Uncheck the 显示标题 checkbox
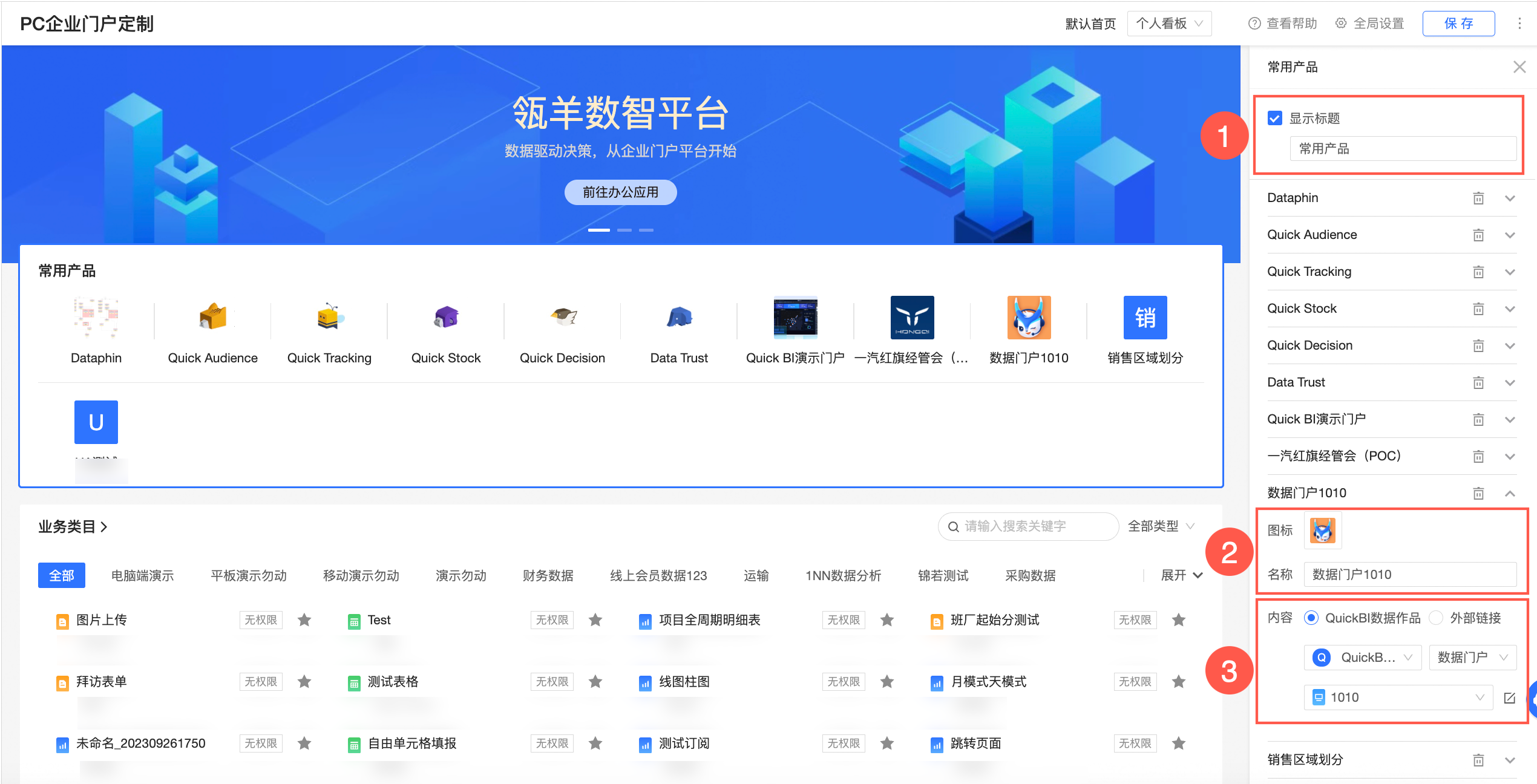The width and height of the screenshot is (1537, 784). (x=1275, y=119)
